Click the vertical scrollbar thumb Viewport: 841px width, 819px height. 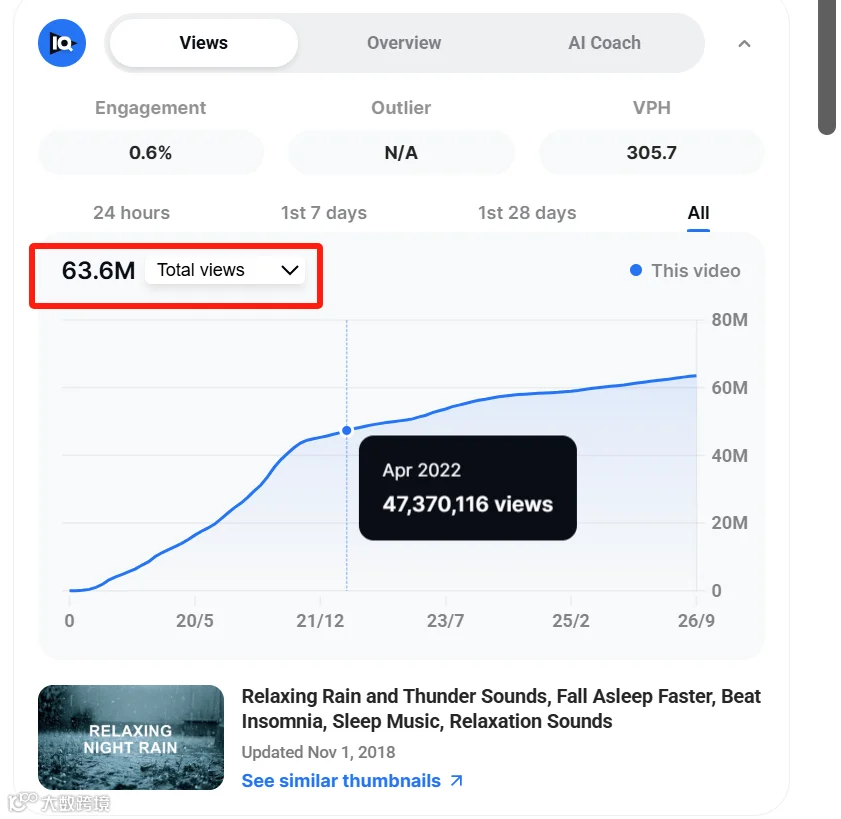(x=827, y=67)
